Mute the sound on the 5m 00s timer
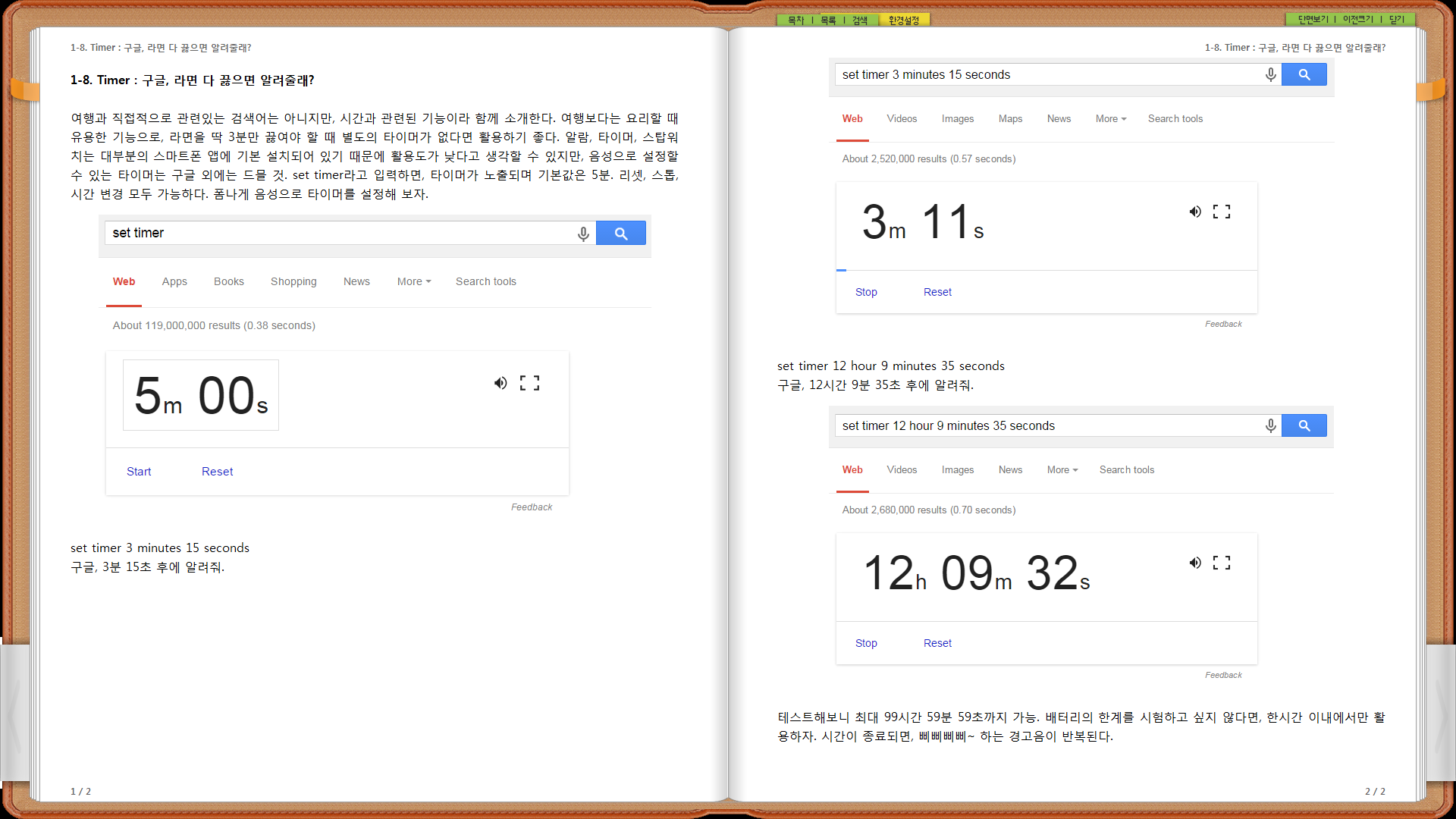 tap(500, 383)
